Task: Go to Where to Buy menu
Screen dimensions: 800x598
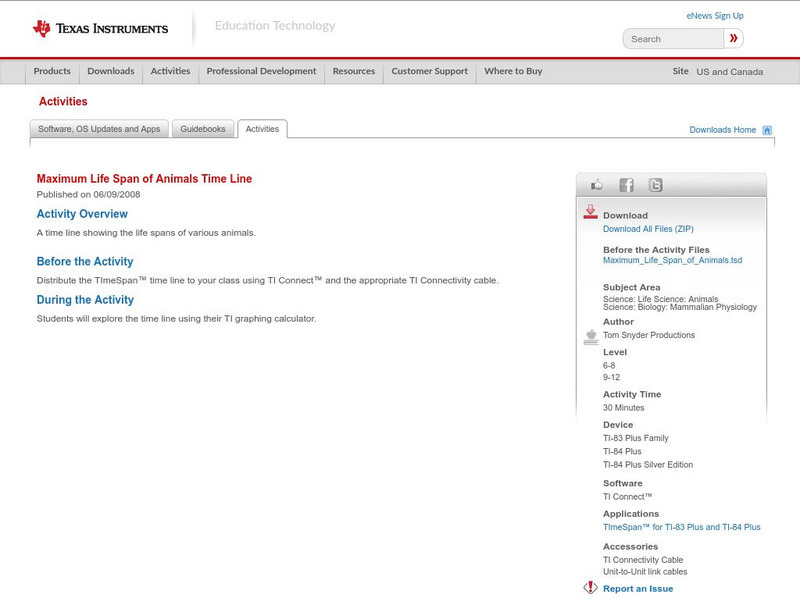Action: coord(513,71)
